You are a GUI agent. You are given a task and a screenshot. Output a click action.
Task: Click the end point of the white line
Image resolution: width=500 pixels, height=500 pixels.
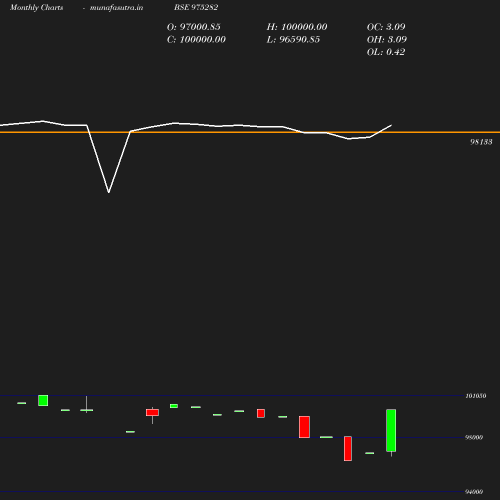click(x=391, y=125)
